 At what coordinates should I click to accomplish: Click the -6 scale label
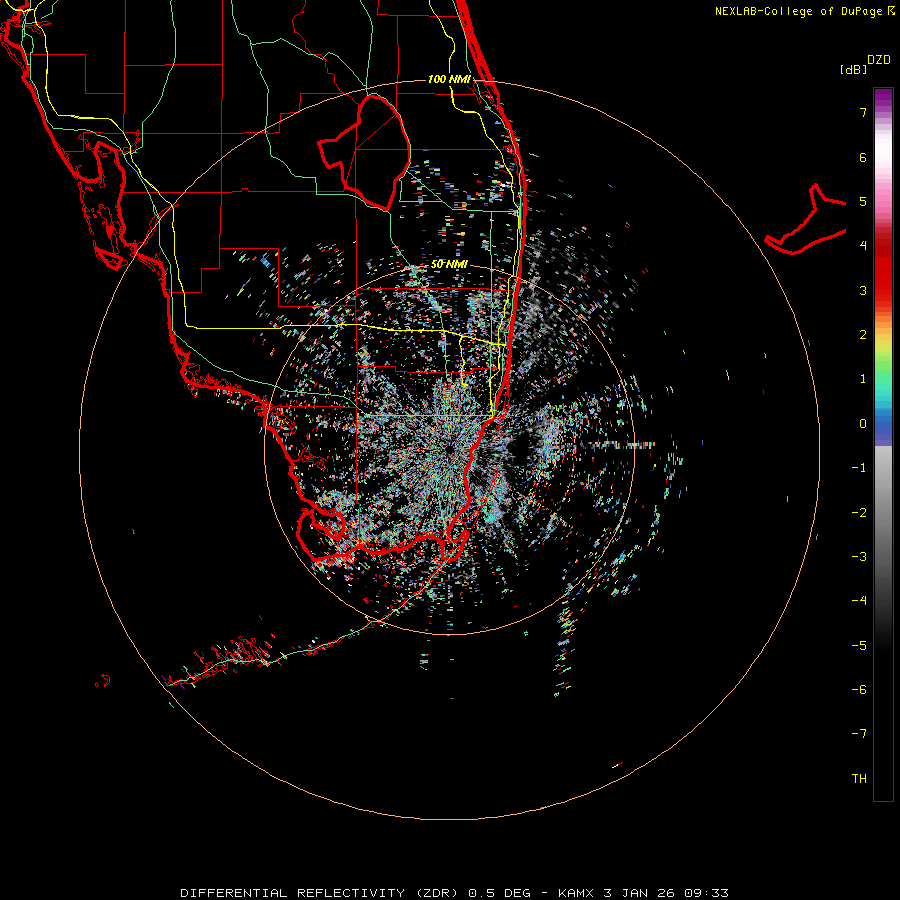[859, 690]
